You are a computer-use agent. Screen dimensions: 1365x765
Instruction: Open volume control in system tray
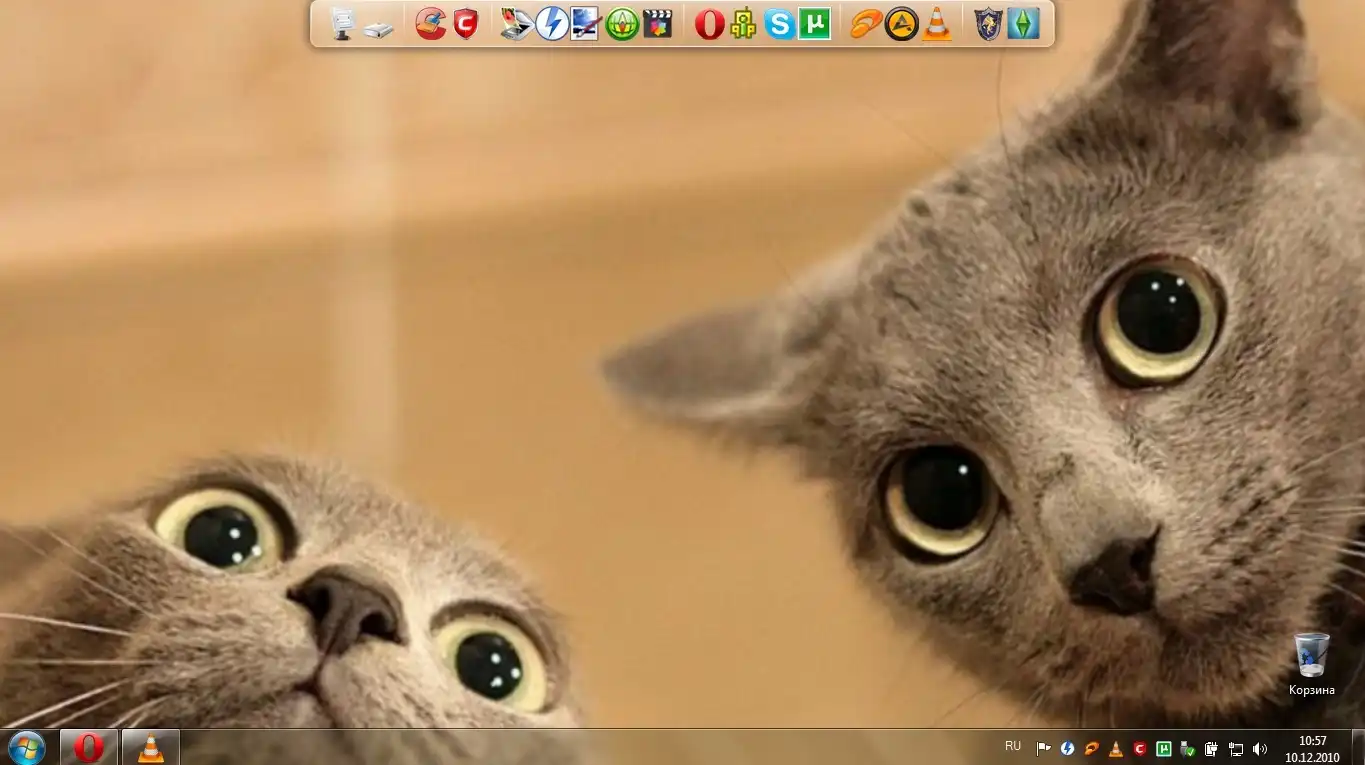[1260, 748]
